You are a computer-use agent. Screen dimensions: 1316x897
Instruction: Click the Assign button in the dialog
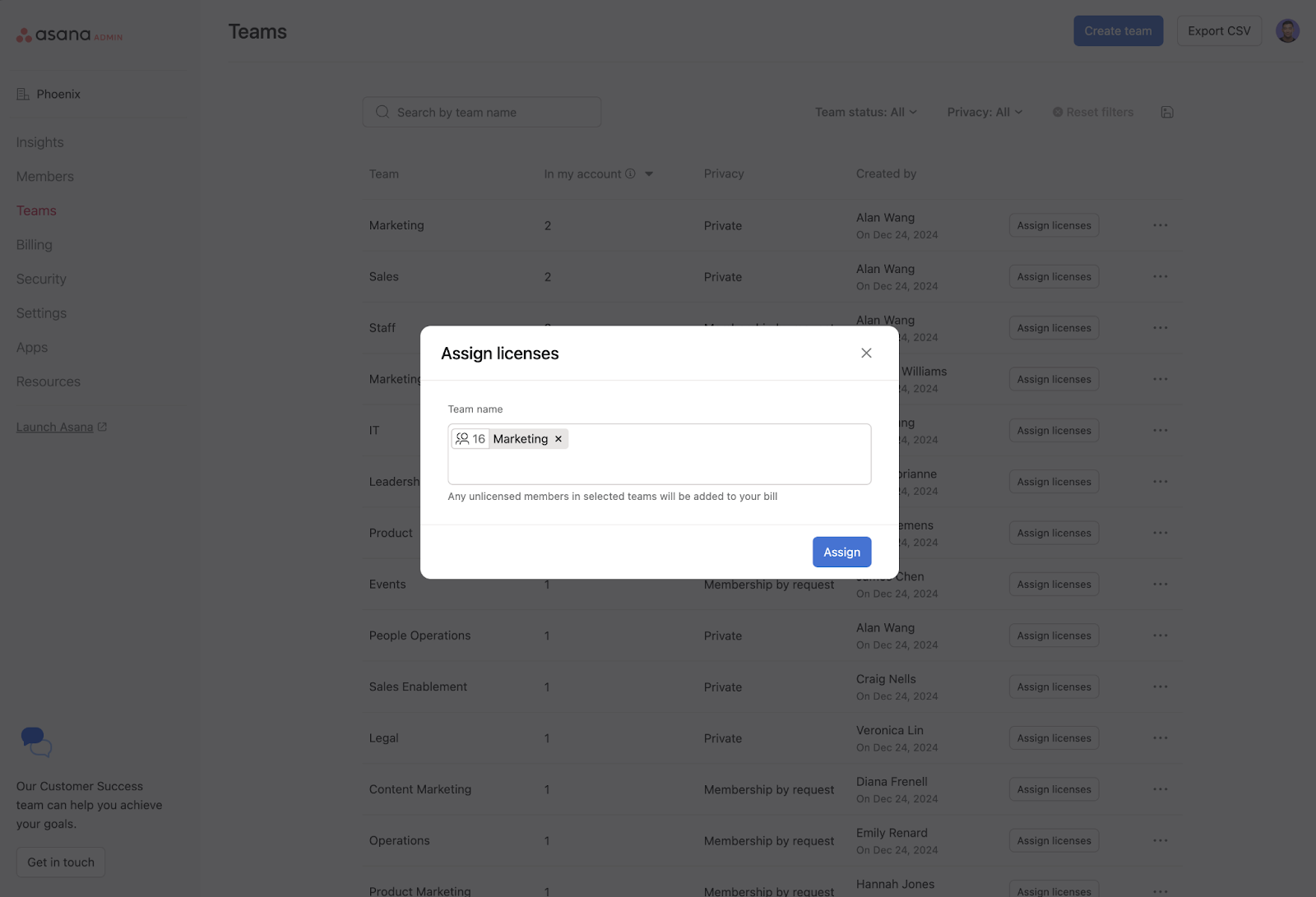[841, 552]
